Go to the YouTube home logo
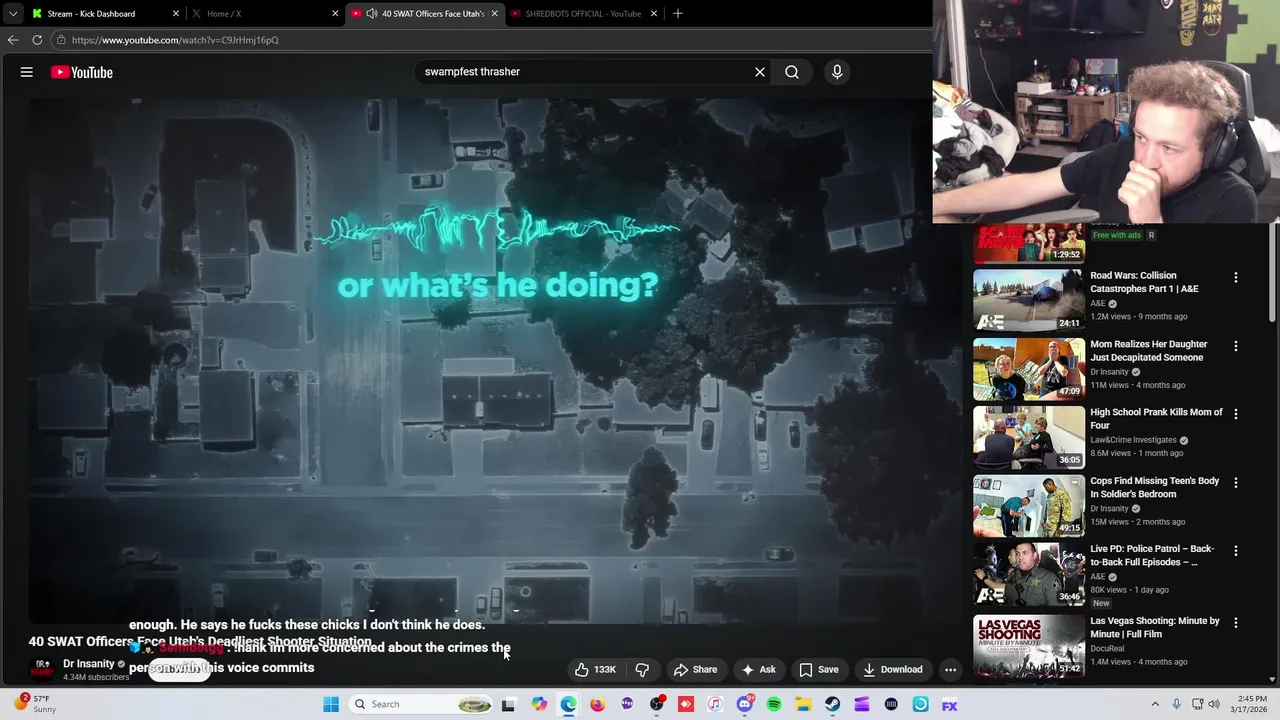 [82, 72]
